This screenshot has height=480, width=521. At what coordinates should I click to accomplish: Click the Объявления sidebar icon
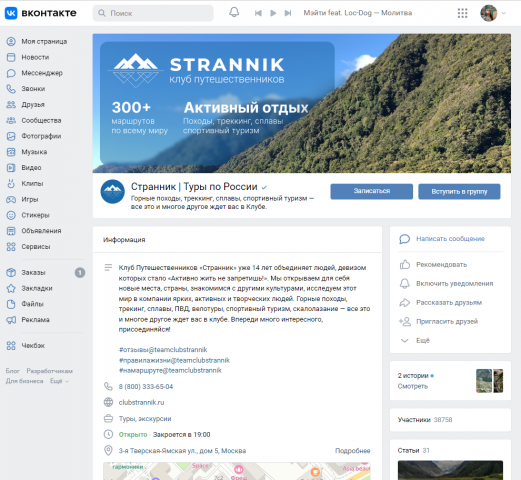(x=11, y=231)
